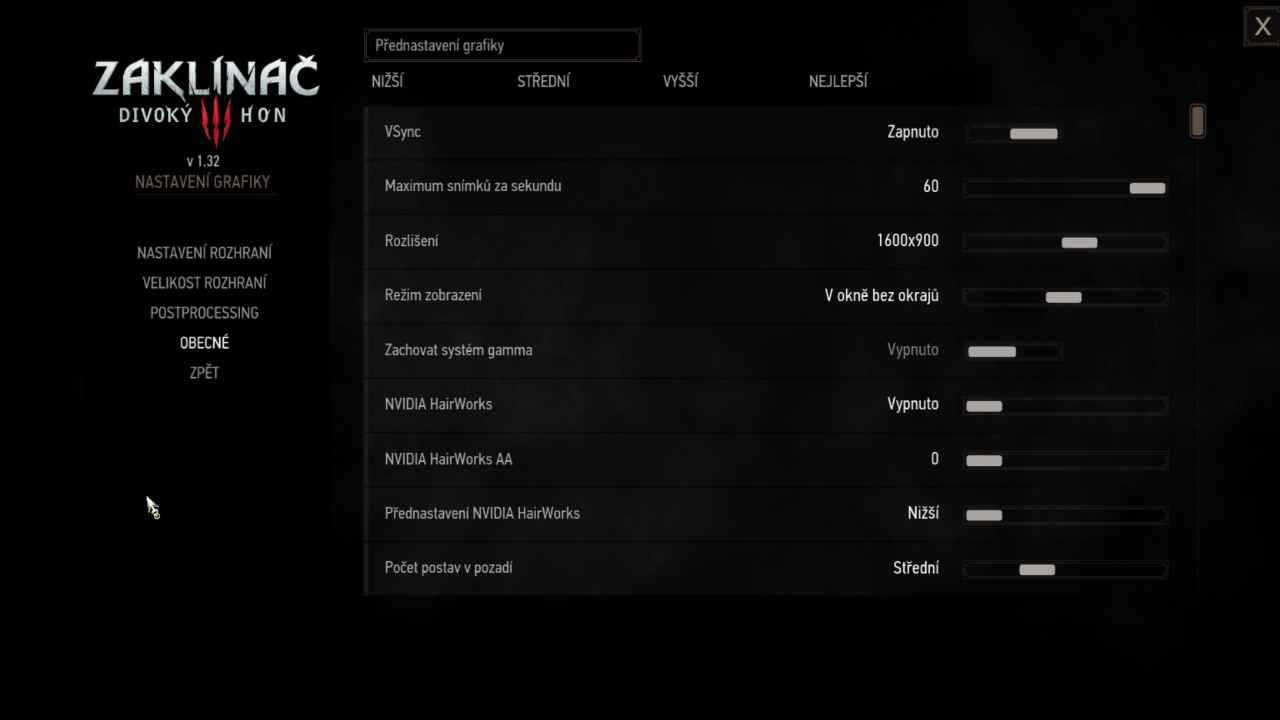Click the settings list scrollbar handle
1280x720 pixels.
click(1197, 121)
